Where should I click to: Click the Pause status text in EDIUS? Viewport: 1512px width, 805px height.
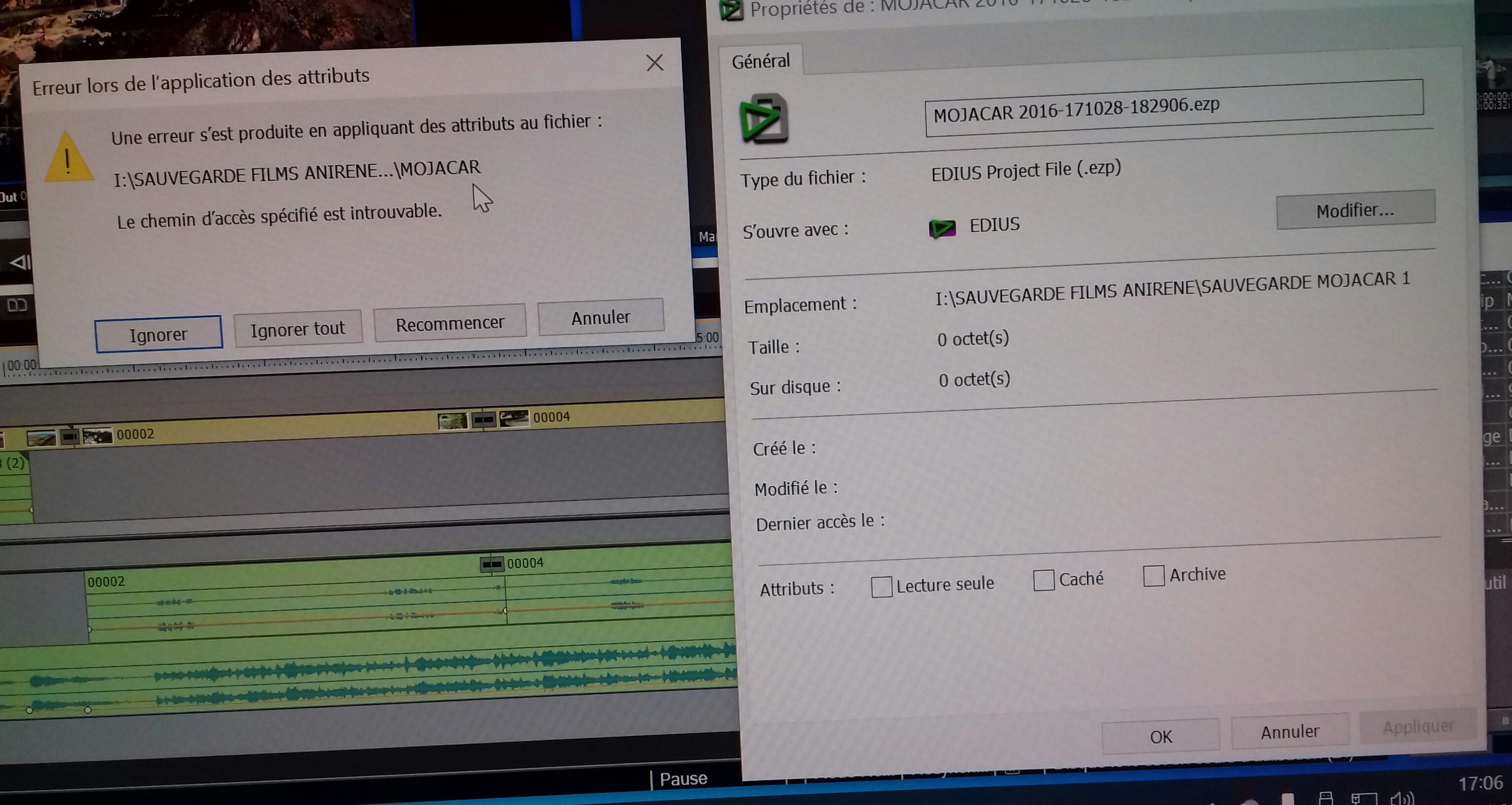[x=683, y=778]
